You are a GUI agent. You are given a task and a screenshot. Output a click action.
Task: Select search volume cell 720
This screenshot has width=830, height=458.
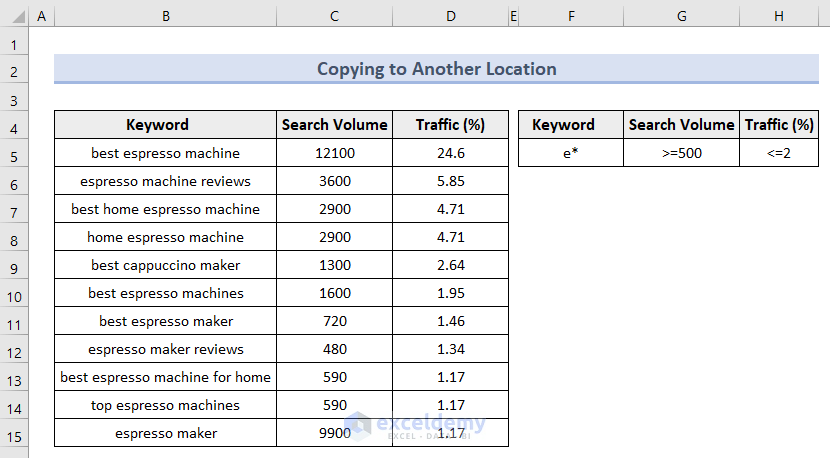(334, 321)
